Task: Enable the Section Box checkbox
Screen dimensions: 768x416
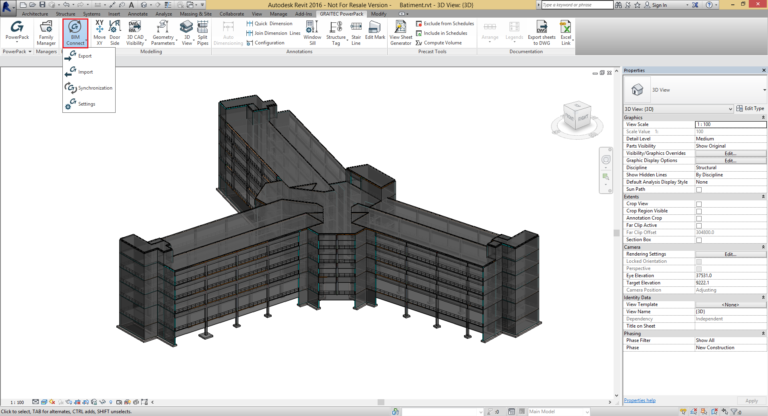Action: pyautogui.click(x=699, y=240)
